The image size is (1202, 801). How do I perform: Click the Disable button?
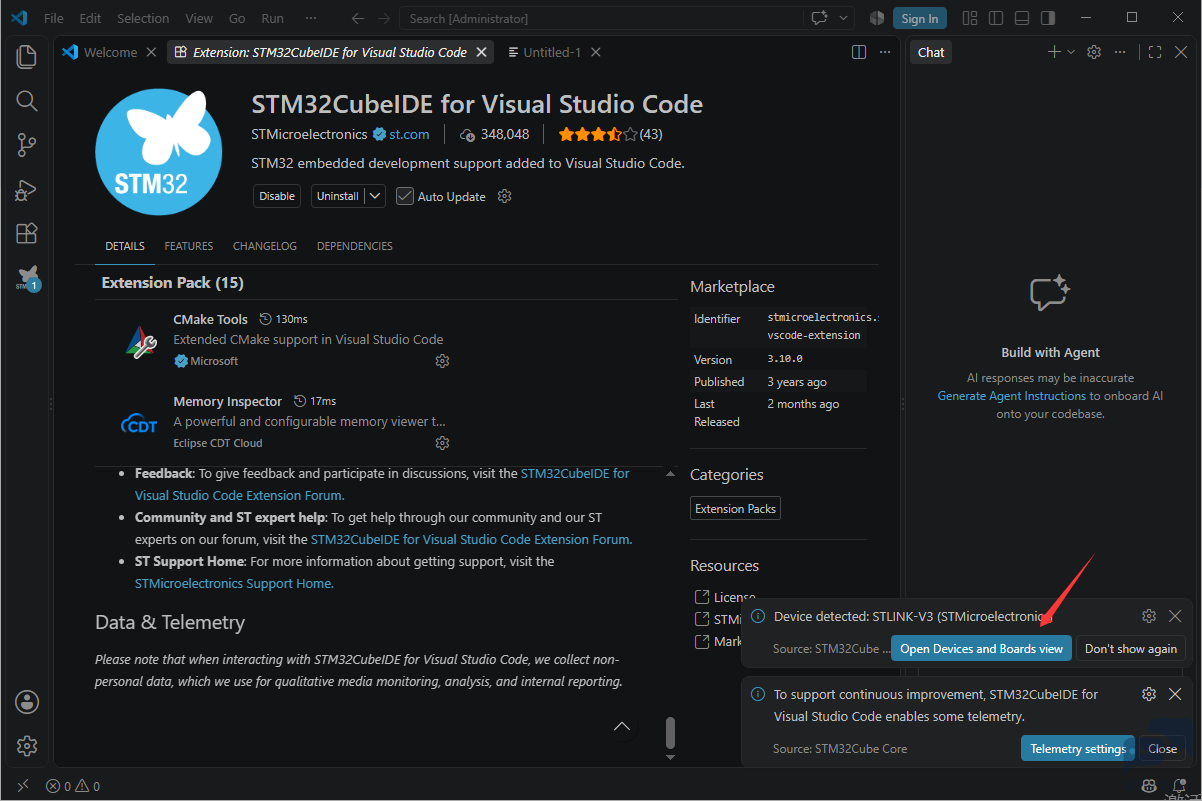277,196
